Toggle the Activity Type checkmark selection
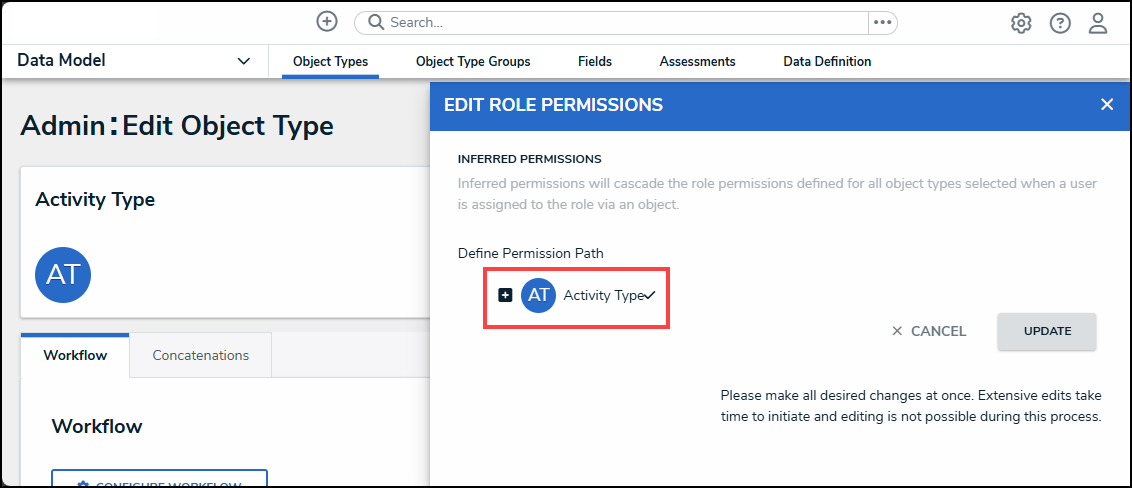This screenshot has width=1132, height=488. (x=649, y=295)
